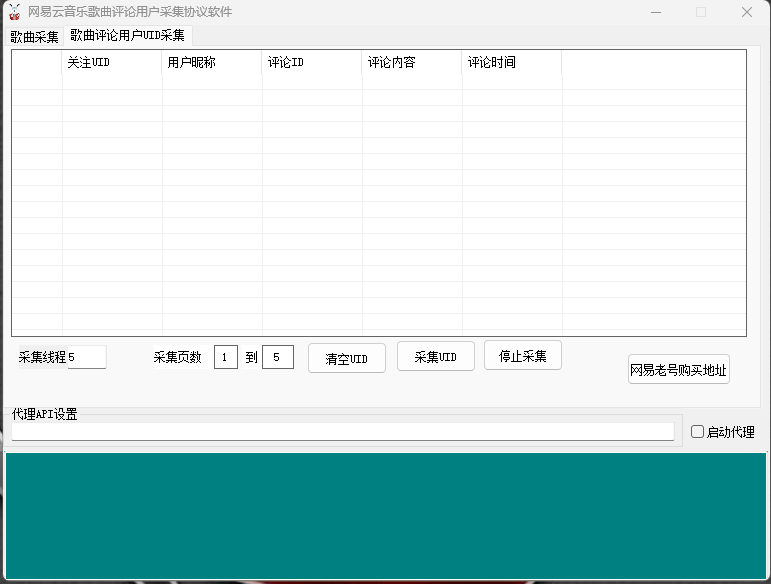
Task: Click the start page number field
Action: click(x=226, y=357)
